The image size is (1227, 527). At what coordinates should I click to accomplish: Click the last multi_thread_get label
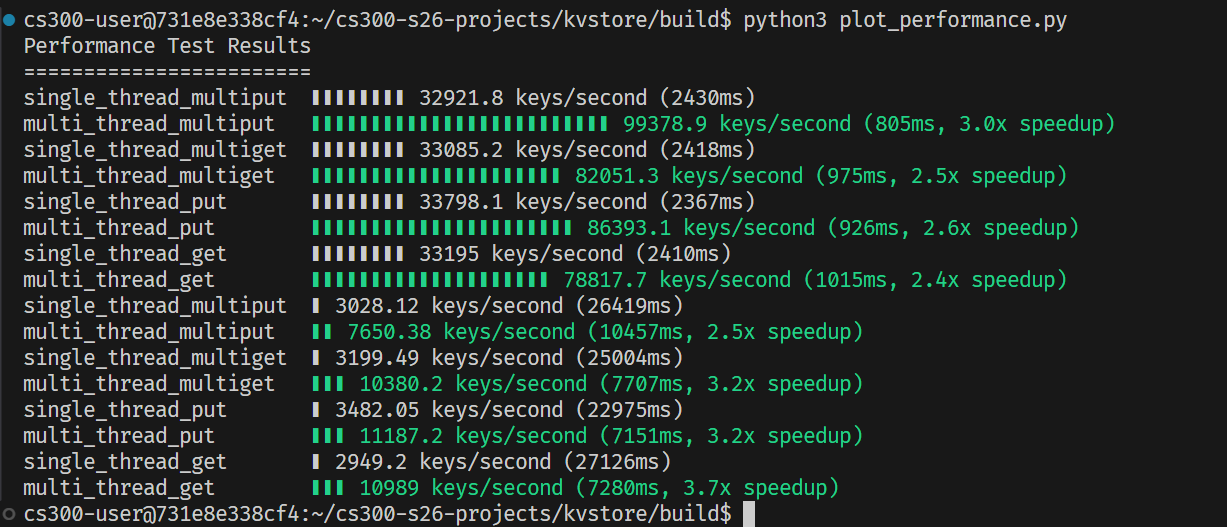tap(119, 488)
